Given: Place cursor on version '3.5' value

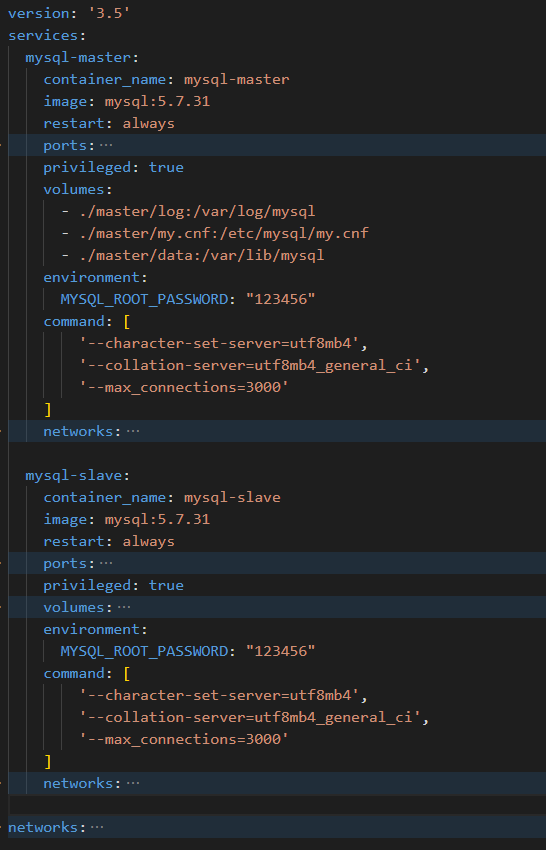Looking at the screenshot, I should [x=109, y=14].
